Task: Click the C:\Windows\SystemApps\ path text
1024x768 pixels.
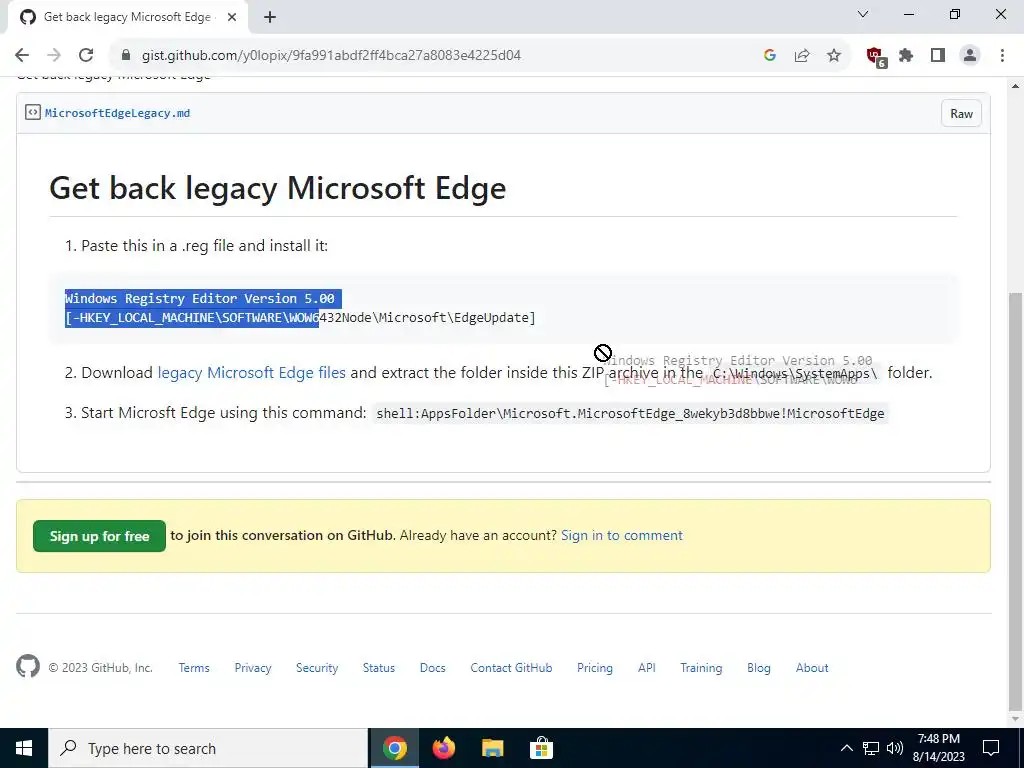Action: (x=795, y=374)
